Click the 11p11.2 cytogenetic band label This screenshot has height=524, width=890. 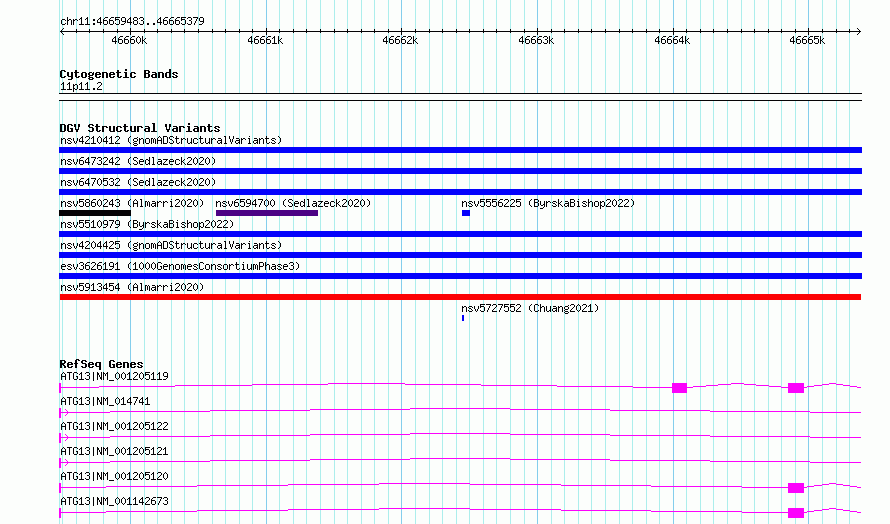(81, 86)
